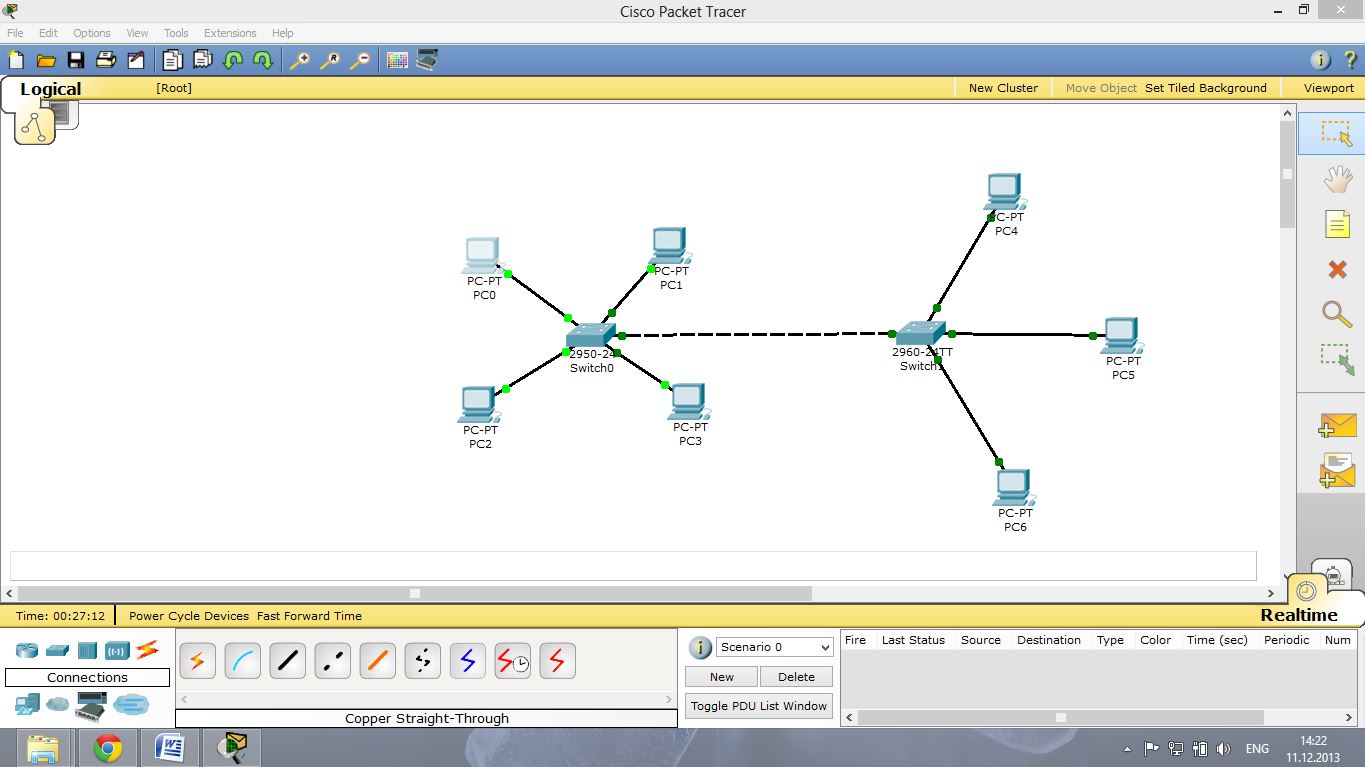Screen dimensions: 1365x767
Task: Undo last action
Action: click(x=233, y=60)
